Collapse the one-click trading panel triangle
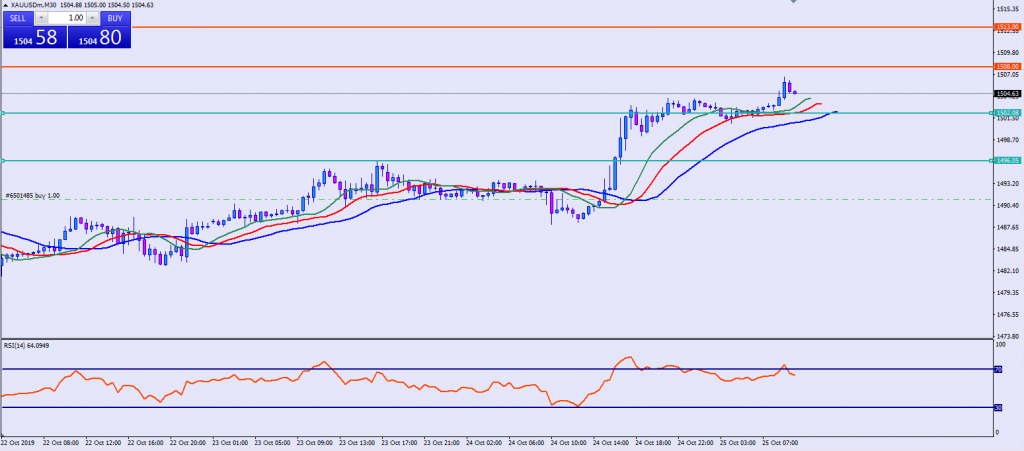 [x=4, y=5]
